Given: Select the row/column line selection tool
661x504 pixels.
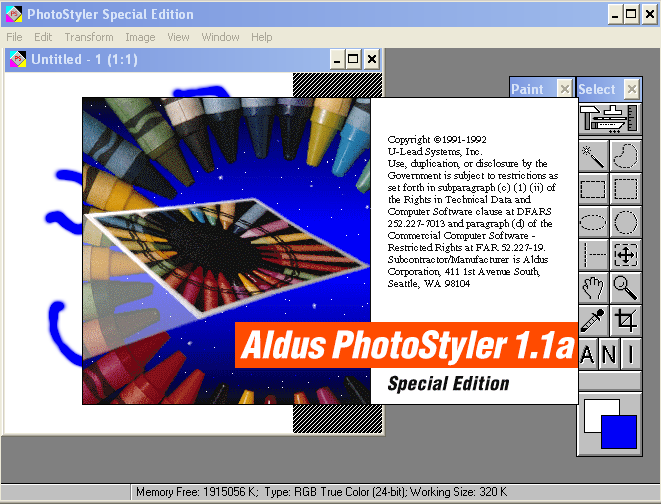Looking at the screenshot, I should tap(594, 255).
